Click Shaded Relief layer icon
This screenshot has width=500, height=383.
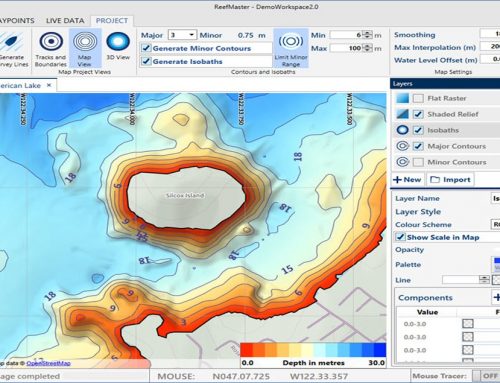click(x=402, y=114)
